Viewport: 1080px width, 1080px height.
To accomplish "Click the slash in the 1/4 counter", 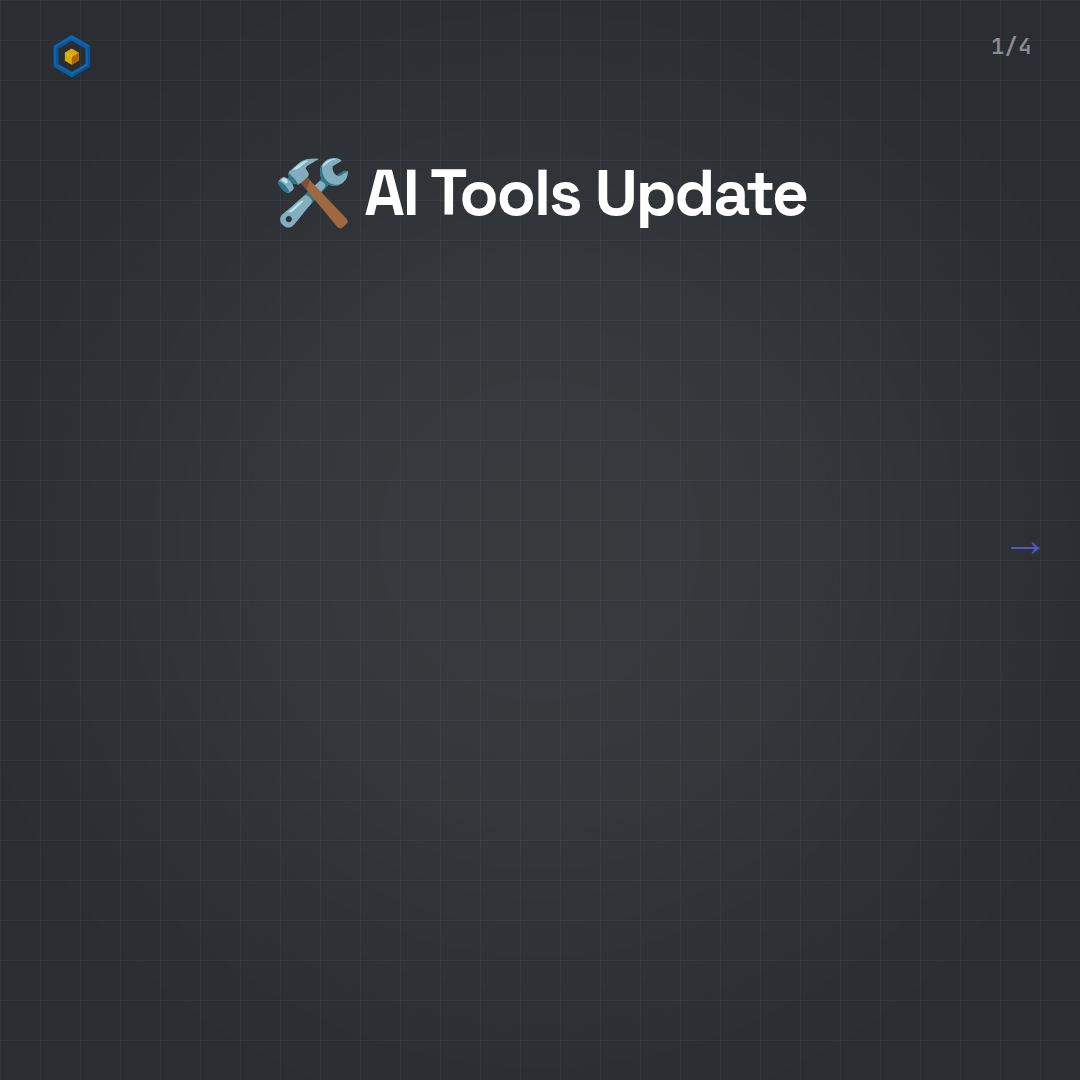I will 1010,46.
